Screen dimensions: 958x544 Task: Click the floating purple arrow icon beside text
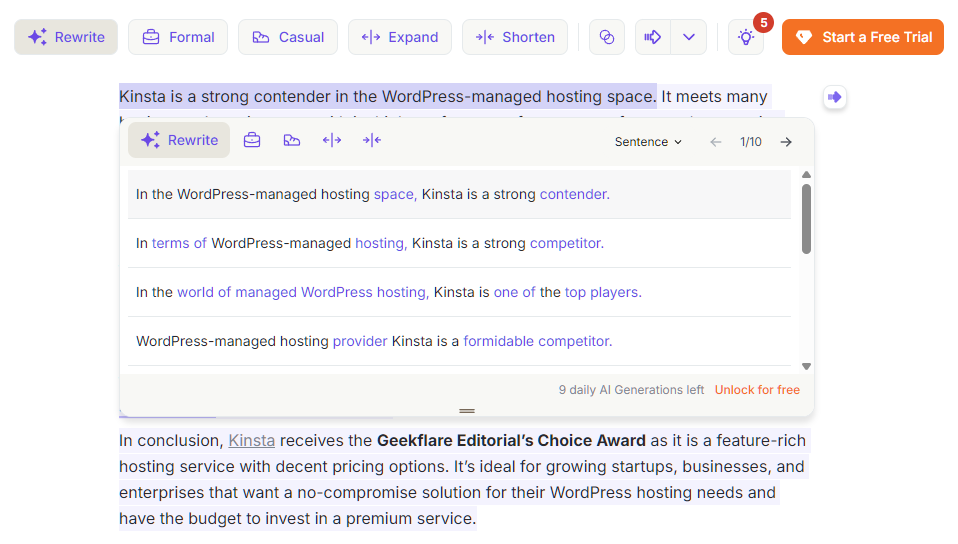point(835,97)
